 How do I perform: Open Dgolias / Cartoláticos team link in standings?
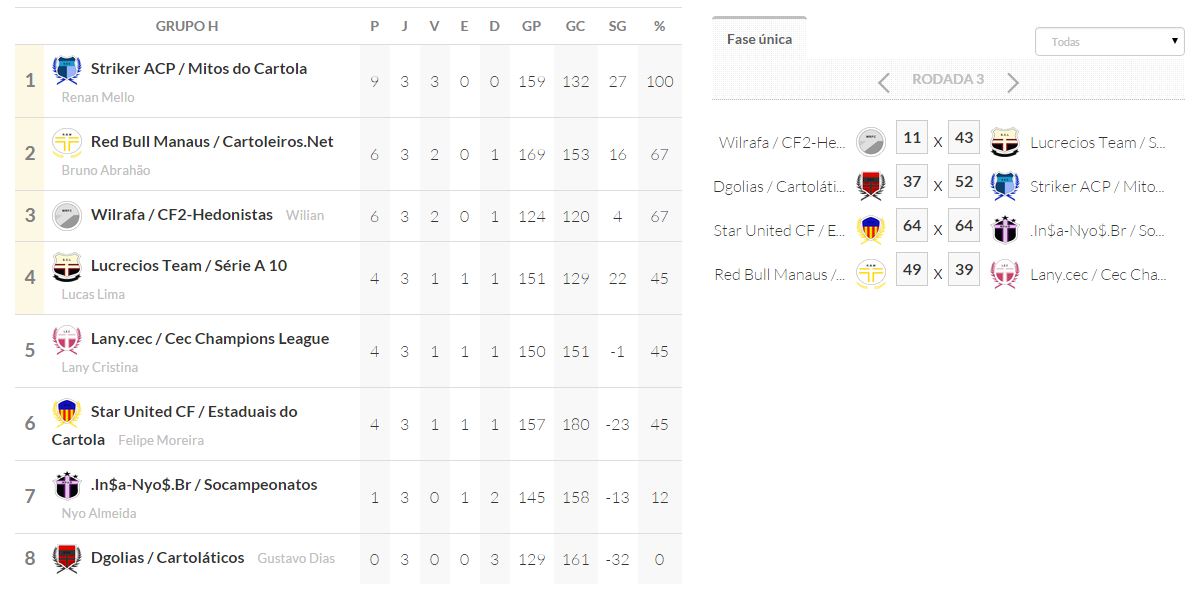(x=167, y=558)
